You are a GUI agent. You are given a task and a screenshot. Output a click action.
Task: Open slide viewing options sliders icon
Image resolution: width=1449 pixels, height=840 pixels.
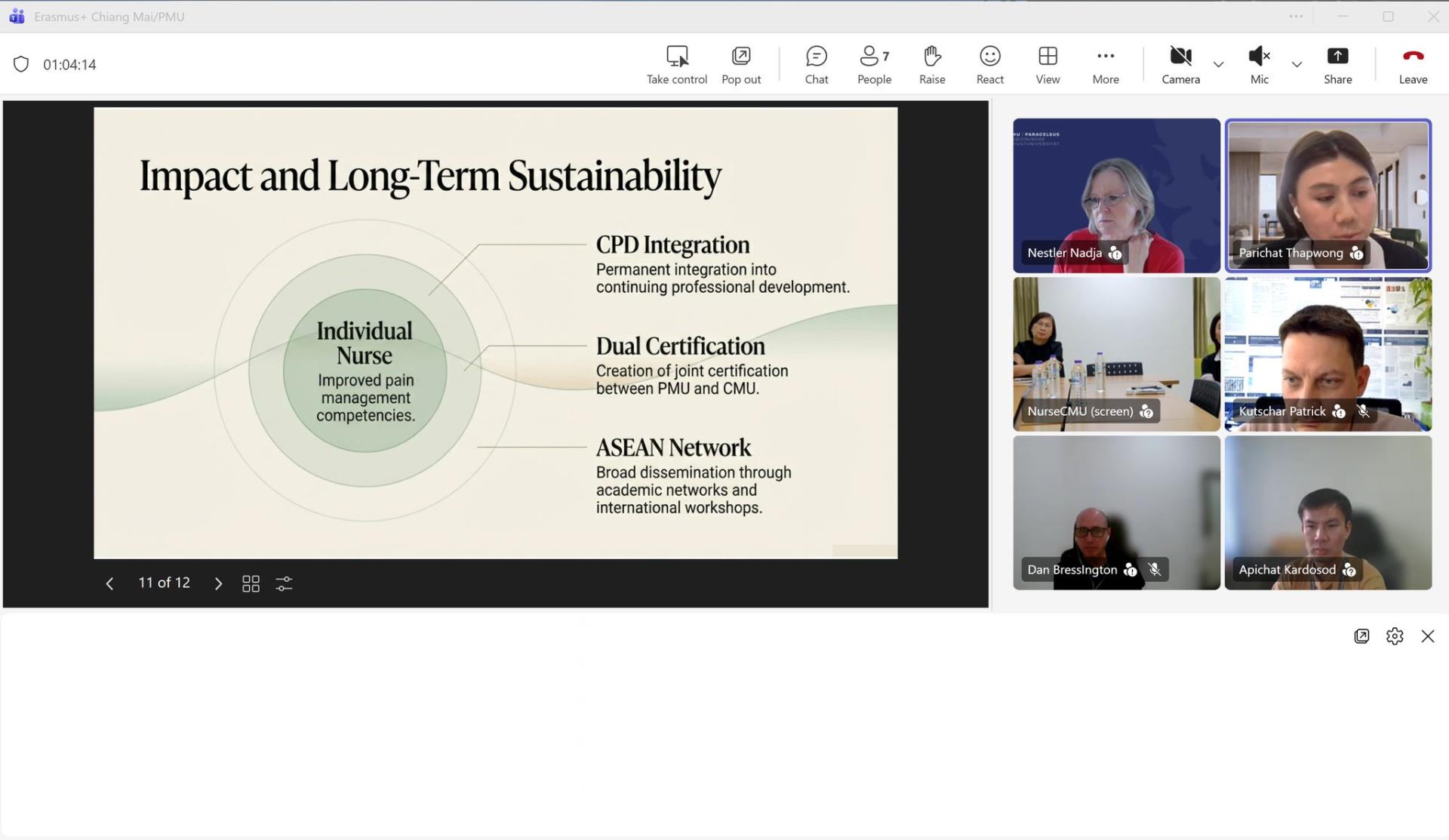284,583
